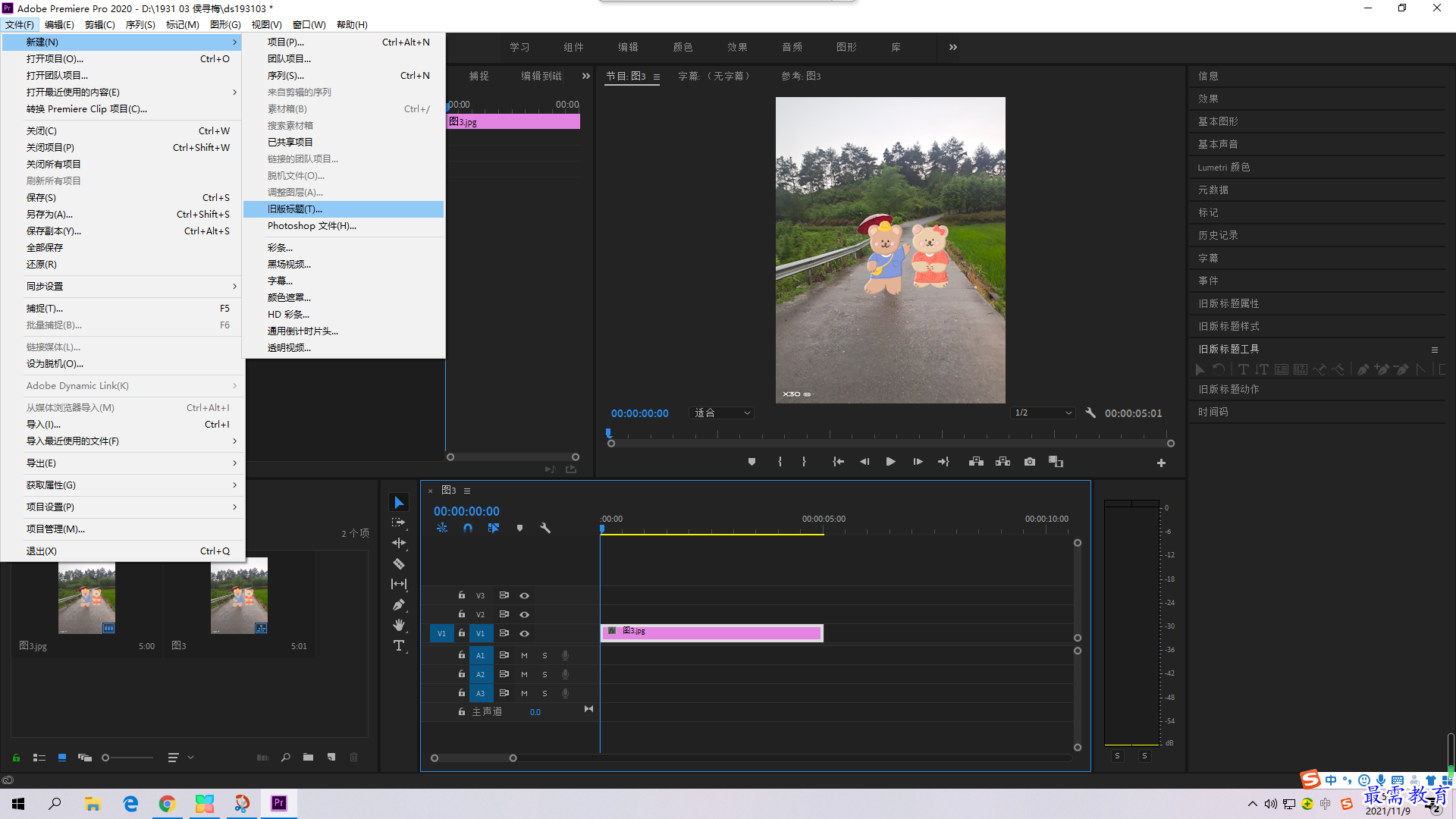This screenshot has height=819, width=1456.
Task: Open timeline display settings wrench
Action: pyautogui.click(x=545, y=528)
